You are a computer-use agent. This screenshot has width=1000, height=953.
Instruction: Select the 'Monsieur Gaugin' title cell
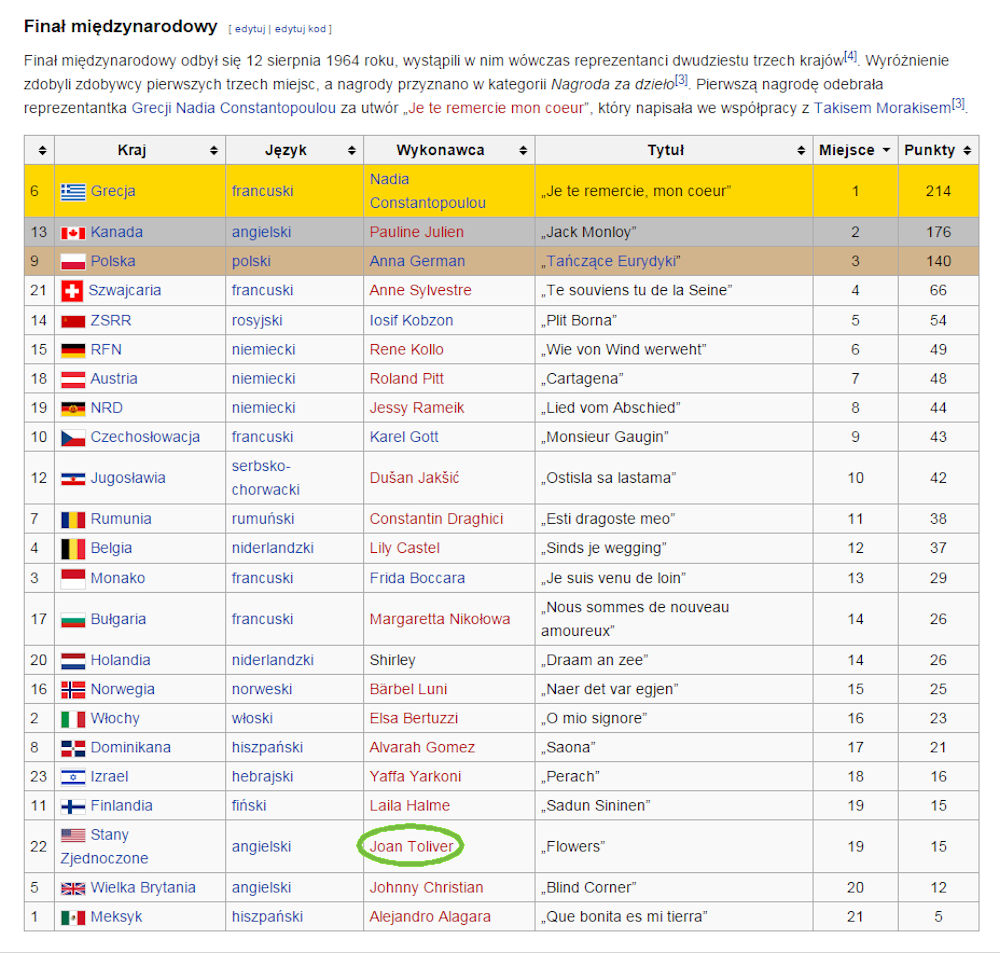tap(673, 438)
